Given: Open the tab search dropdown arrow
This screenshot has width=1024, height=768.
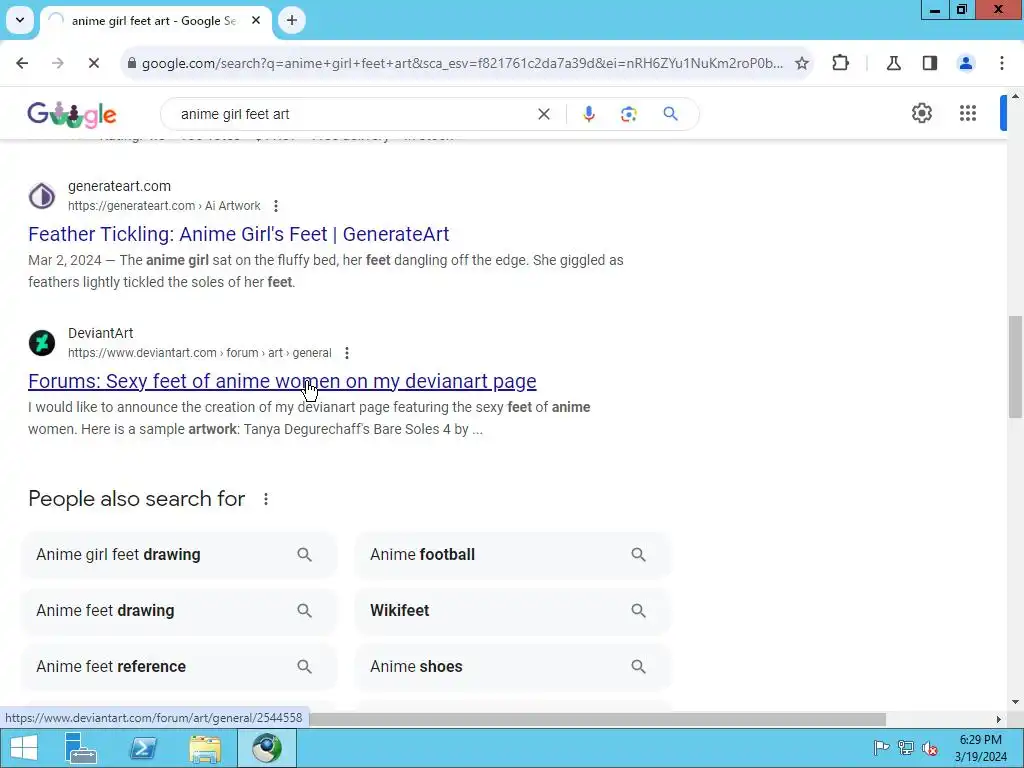Looking at the screenshot, I should point(20,20).
